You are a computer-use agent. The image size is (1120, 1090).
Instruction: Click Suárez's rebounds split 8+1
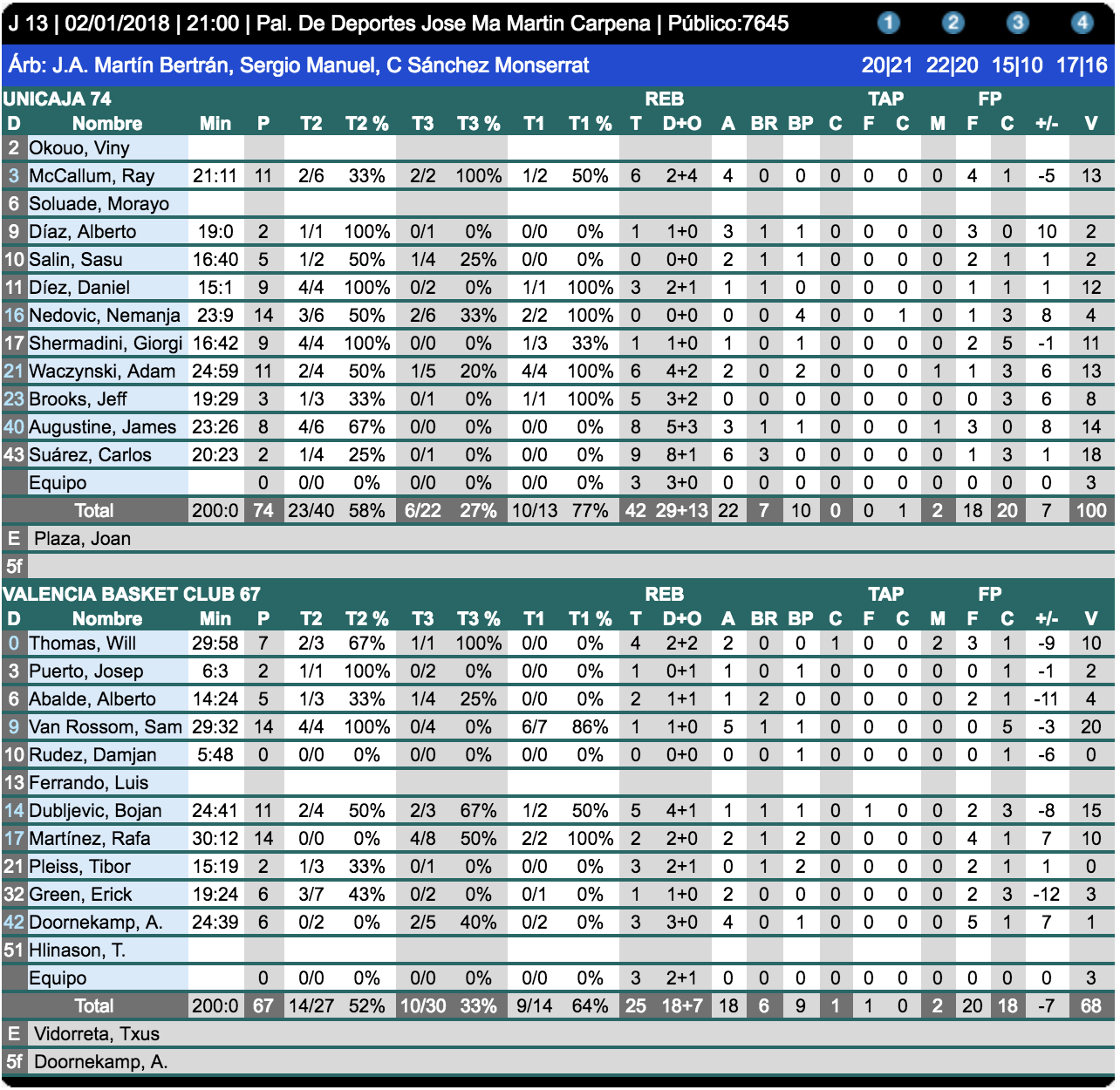click(x=682, y=455)
